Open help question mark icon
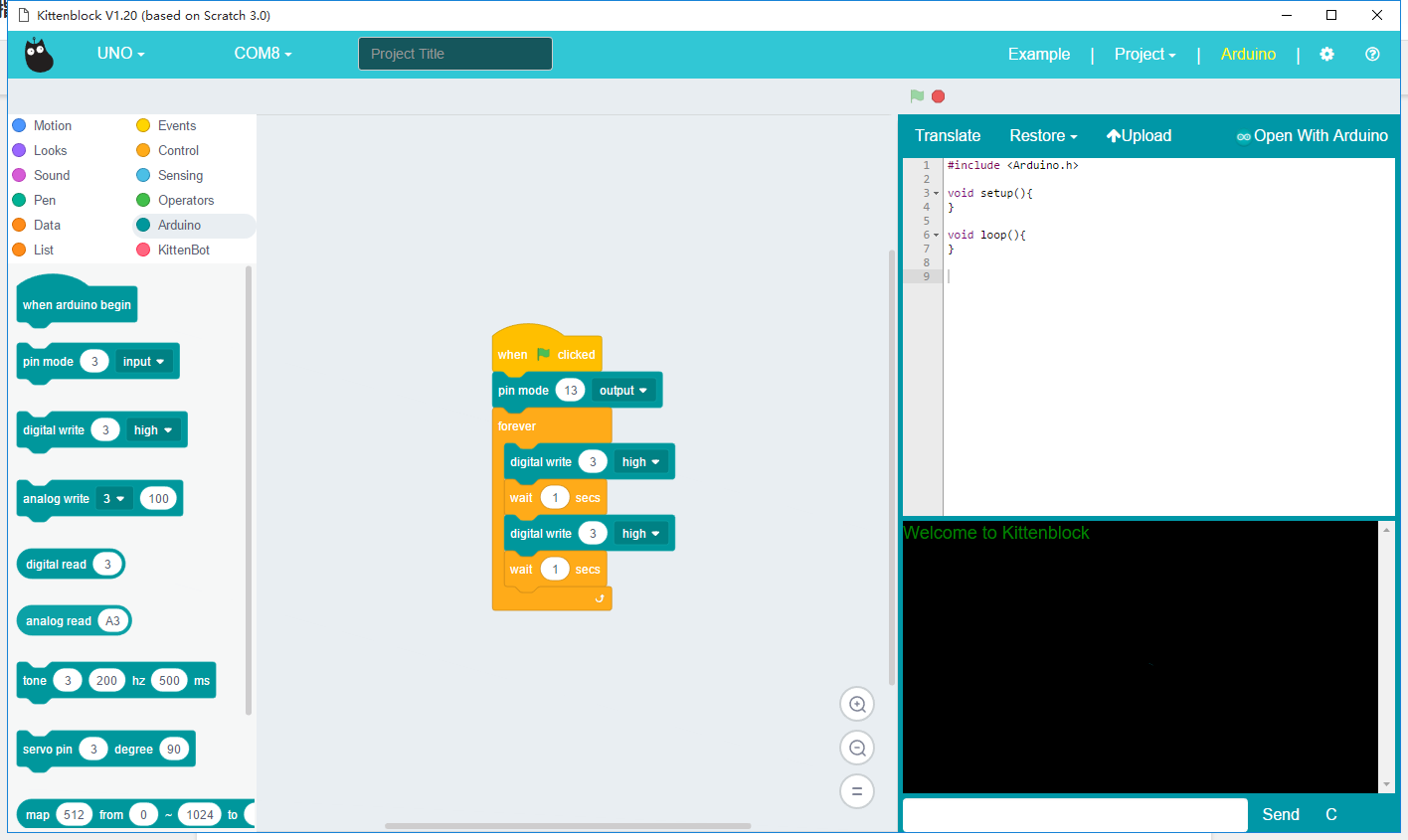 coord(1372,55)
